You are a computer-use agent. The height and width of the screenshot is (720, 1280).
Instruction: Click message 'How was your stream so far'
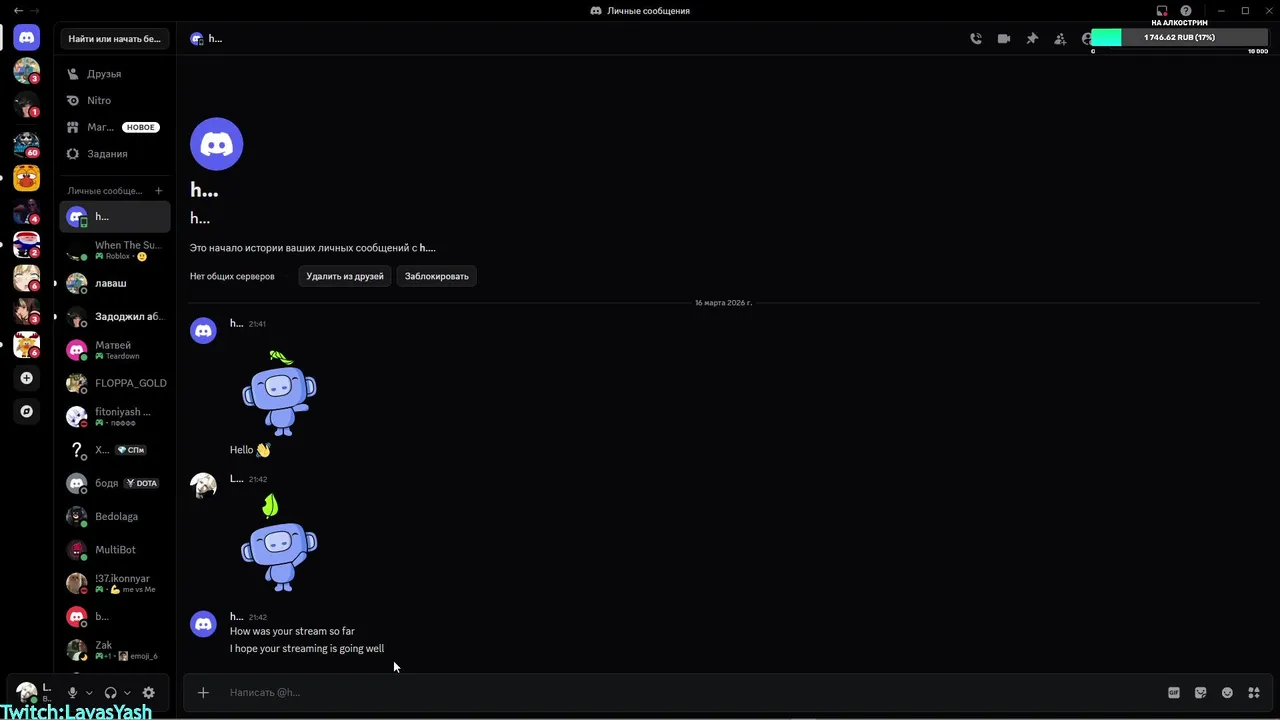292,631
